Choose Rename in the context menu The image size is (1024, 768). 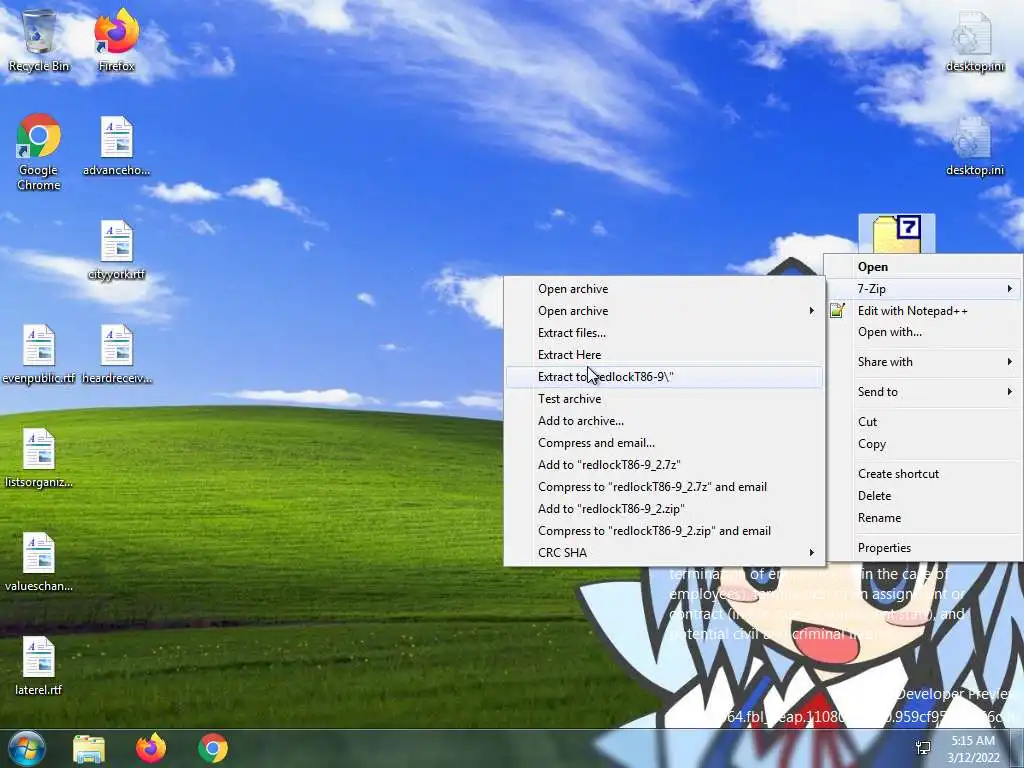point(923,518)
